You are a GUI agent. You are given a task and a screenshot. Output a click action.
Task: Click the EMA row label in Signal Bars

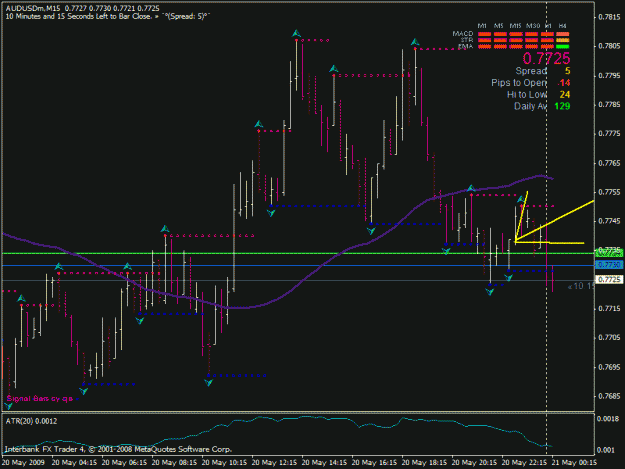pos(466,47)
